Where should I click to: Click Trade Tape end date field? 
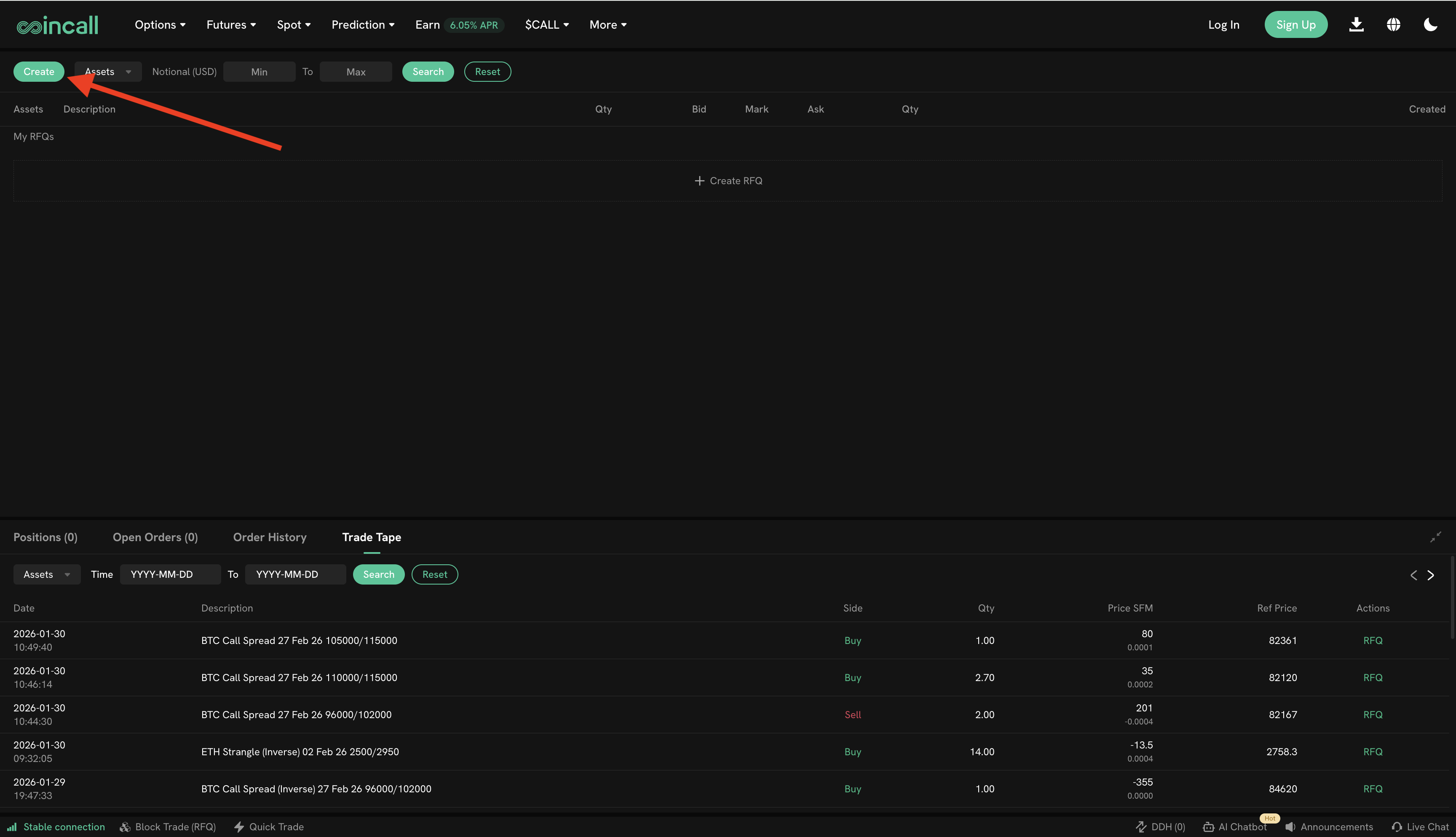[x=295, y=574]
